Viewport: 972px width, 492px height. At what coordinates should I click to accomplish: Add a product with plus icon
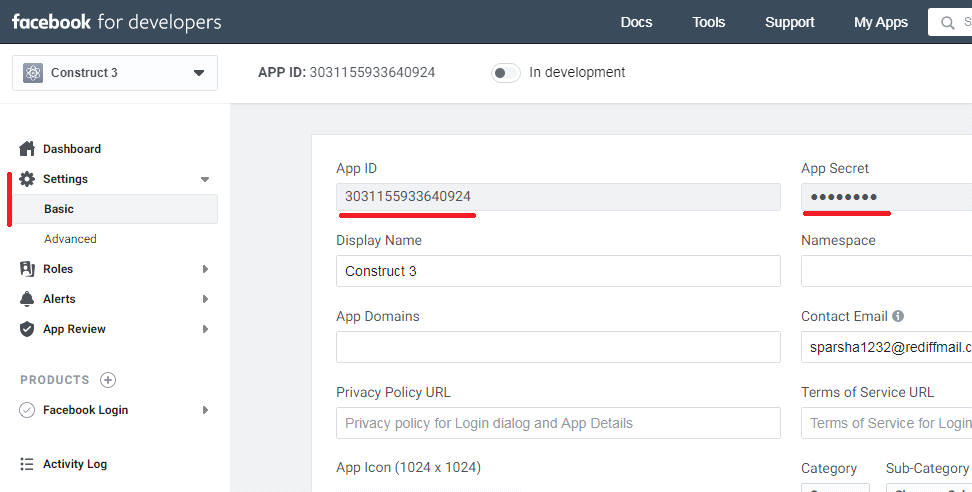tap(108, 380)
